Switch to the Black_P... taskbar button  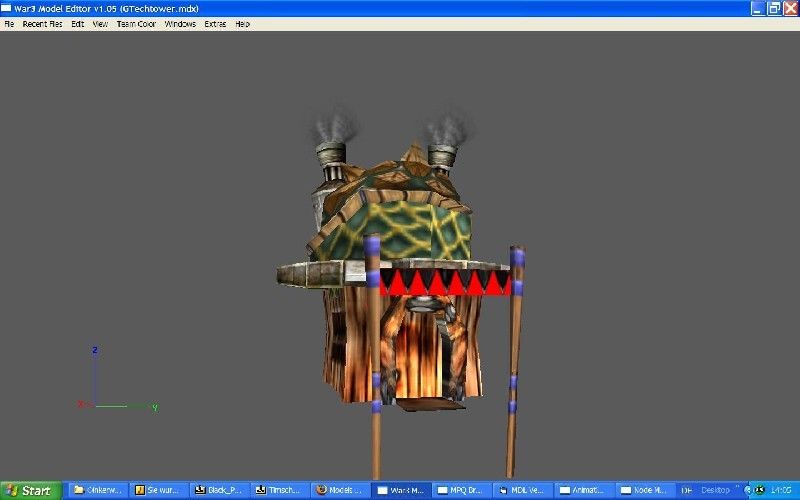[219, 490]
